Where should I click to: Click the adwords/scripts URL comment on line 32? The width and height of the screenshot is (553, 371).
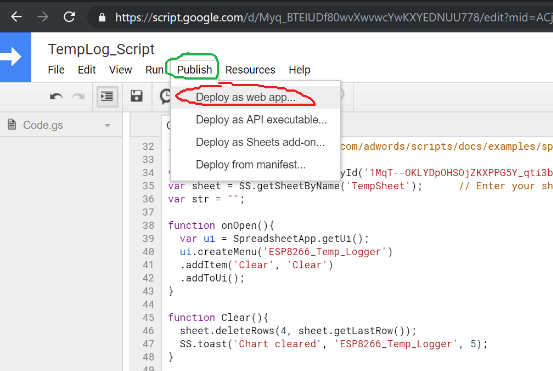point(446,146)
